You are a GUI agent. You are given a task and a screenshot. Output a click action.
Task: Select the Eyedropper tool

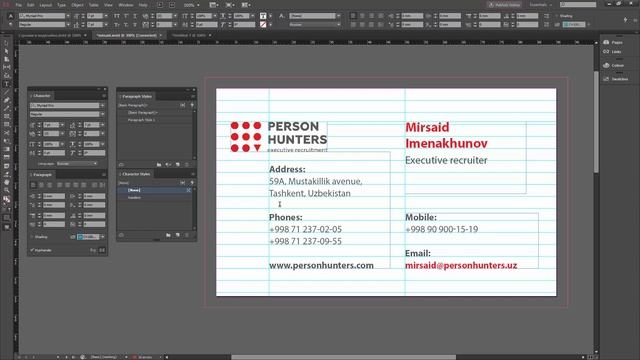[6, 174]
